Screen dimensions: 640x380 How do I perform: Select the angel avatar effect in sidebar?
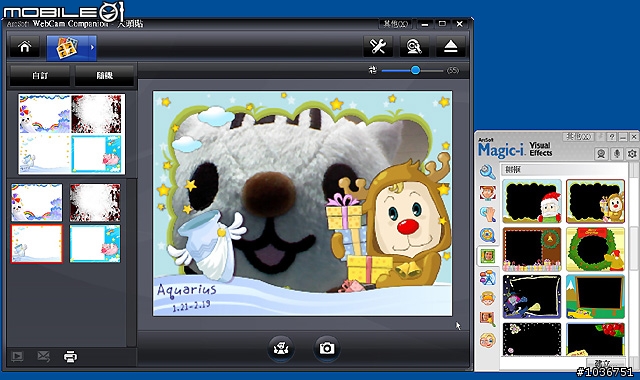point(487,298)
